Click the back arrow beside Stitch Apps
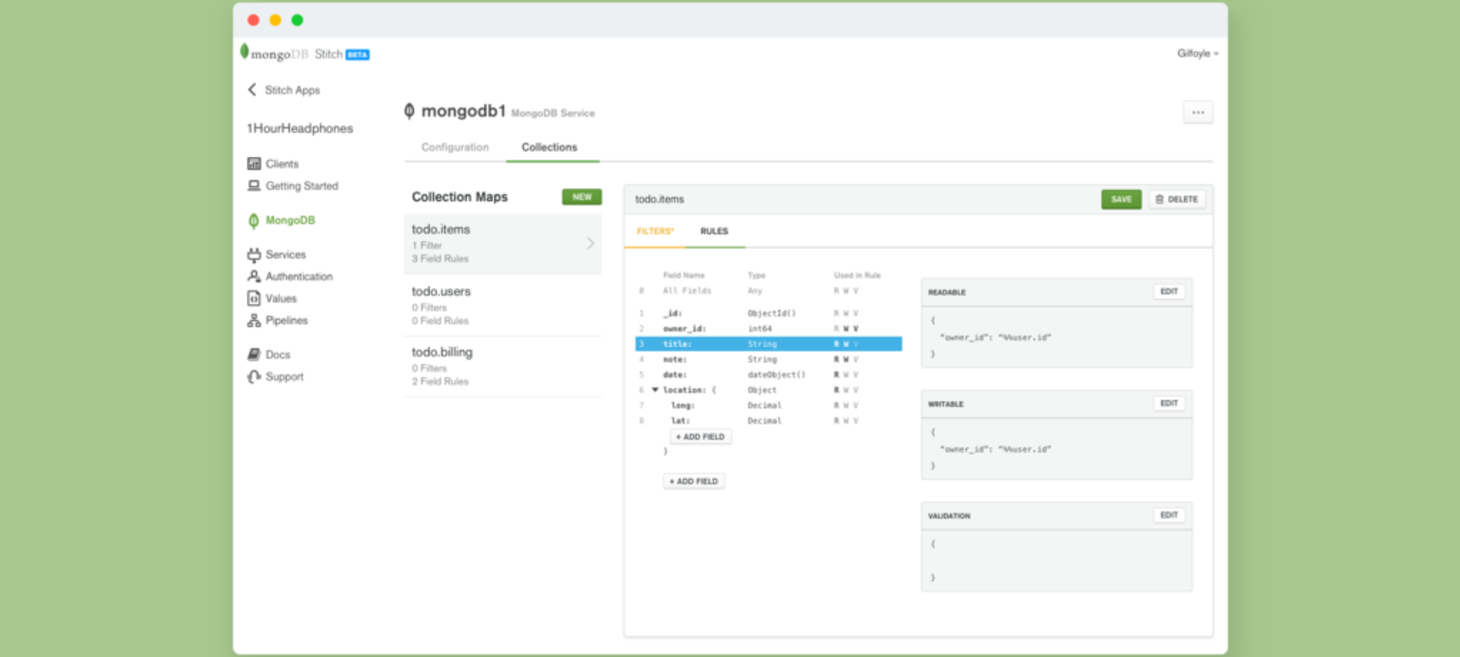The width and height of the screenshot is (1460, 657). (252, 90)
